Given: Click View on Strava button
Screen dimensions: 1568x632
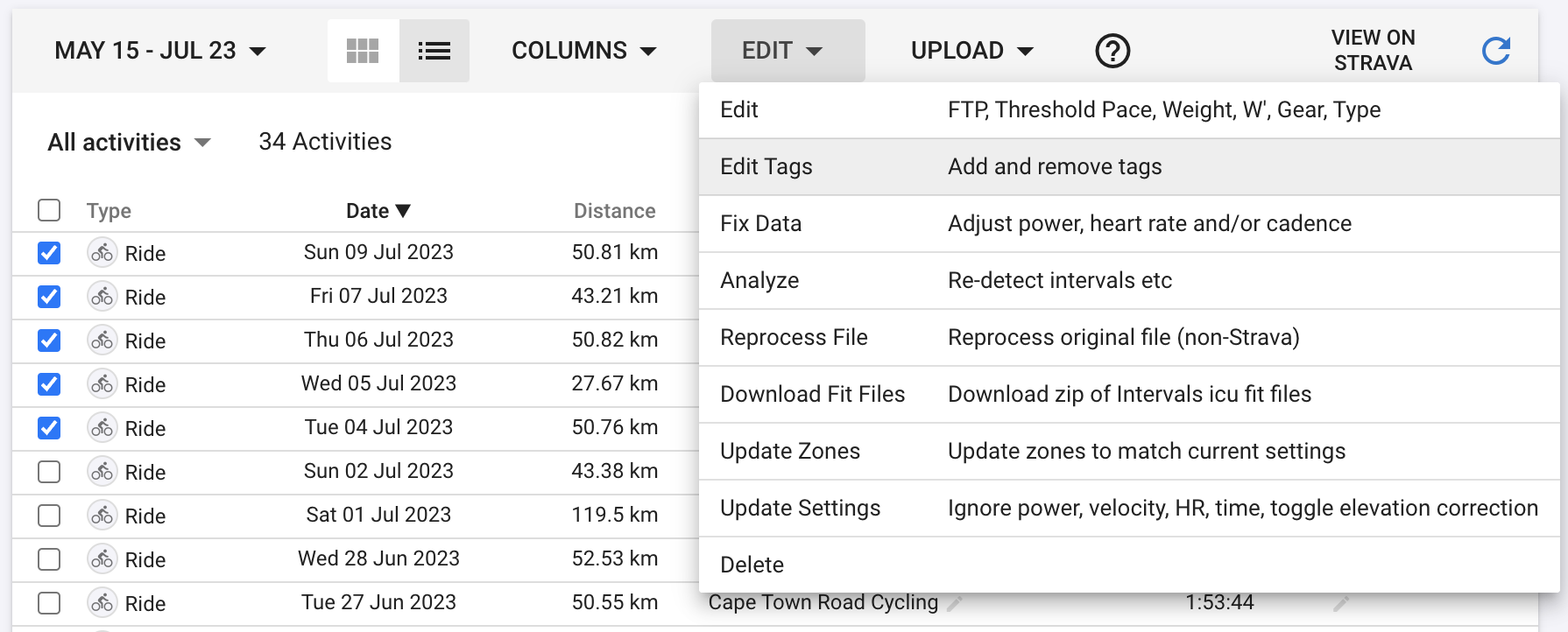Looking at the screenshot, I should click(1373, 51).
